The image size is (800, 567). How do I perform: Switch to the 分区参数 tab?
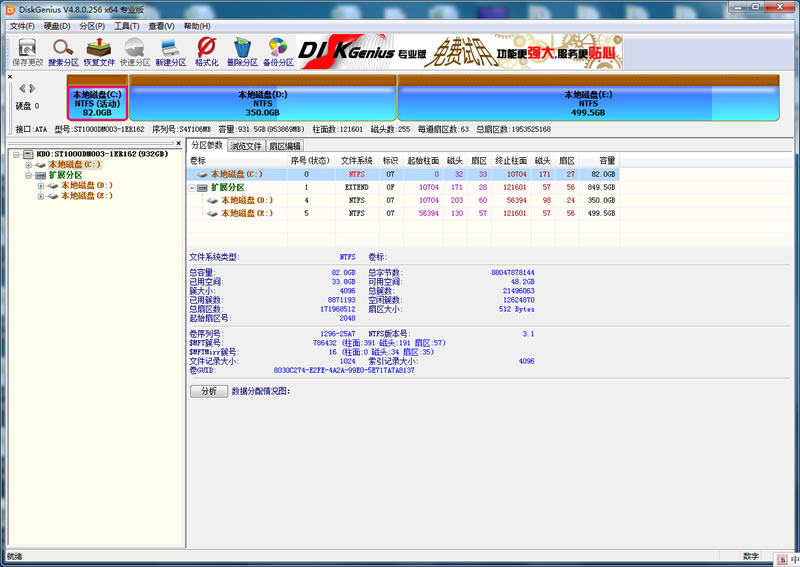pos(207,145)
